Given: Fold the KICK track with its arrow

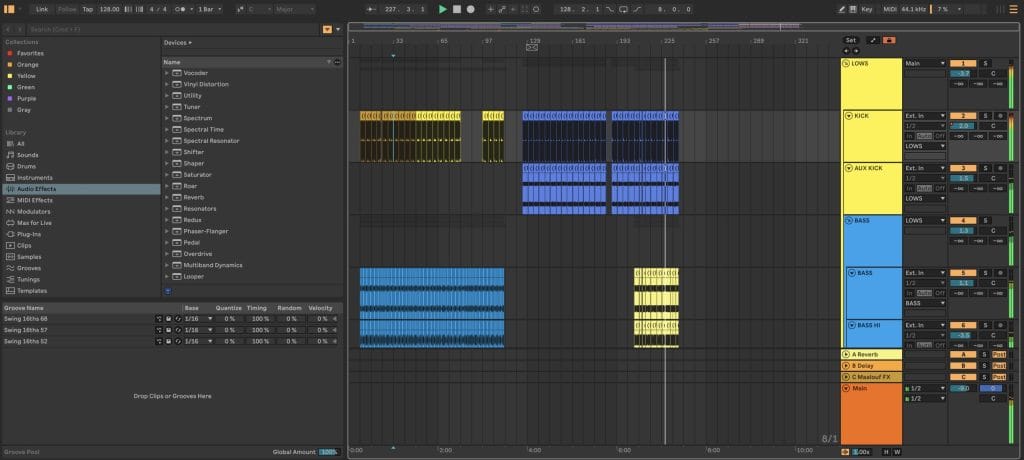Looking at the screenshot, I should (849, 116).
